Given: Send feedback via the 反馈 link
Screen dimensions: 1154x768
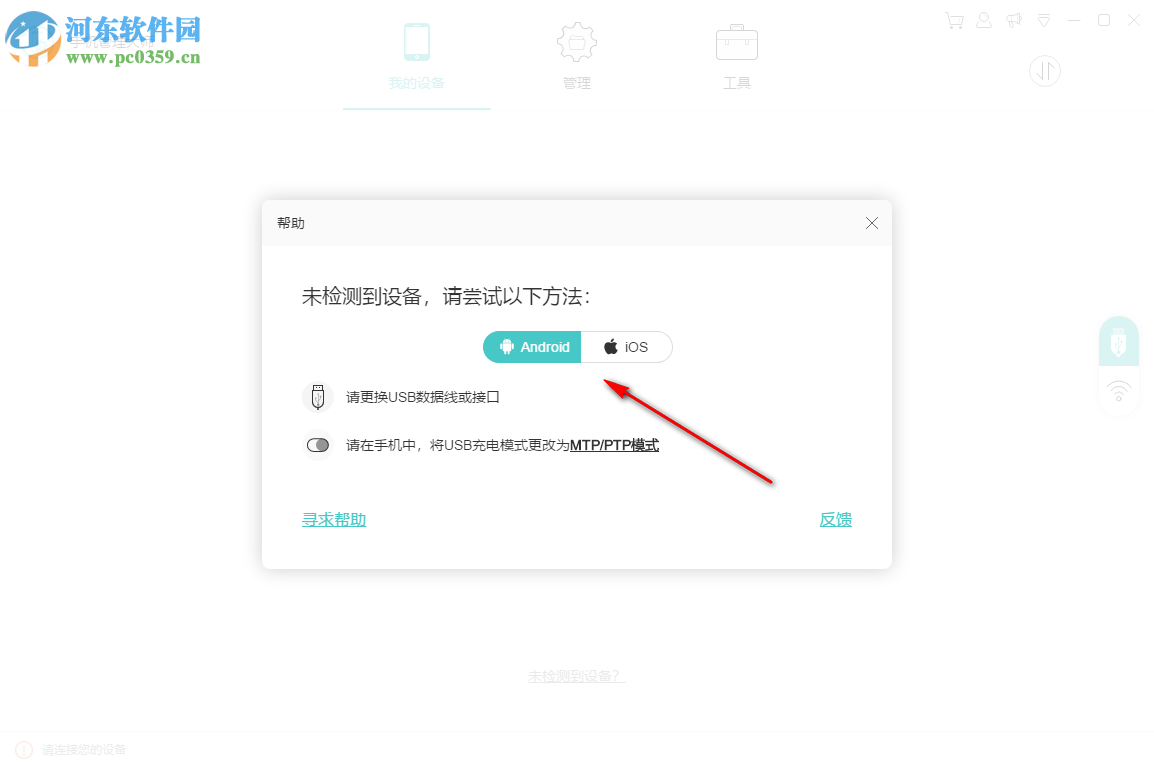Looking at the screenshot, I should 835,519.
